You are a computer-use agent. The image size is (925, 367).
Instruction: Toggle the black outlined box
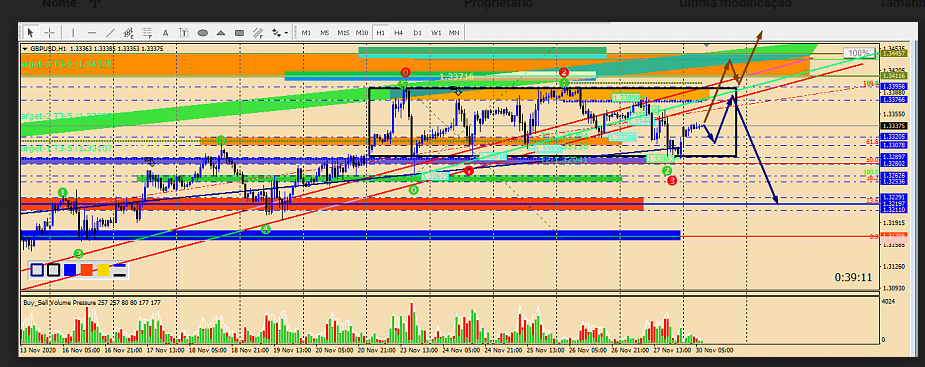coord(54,270)
